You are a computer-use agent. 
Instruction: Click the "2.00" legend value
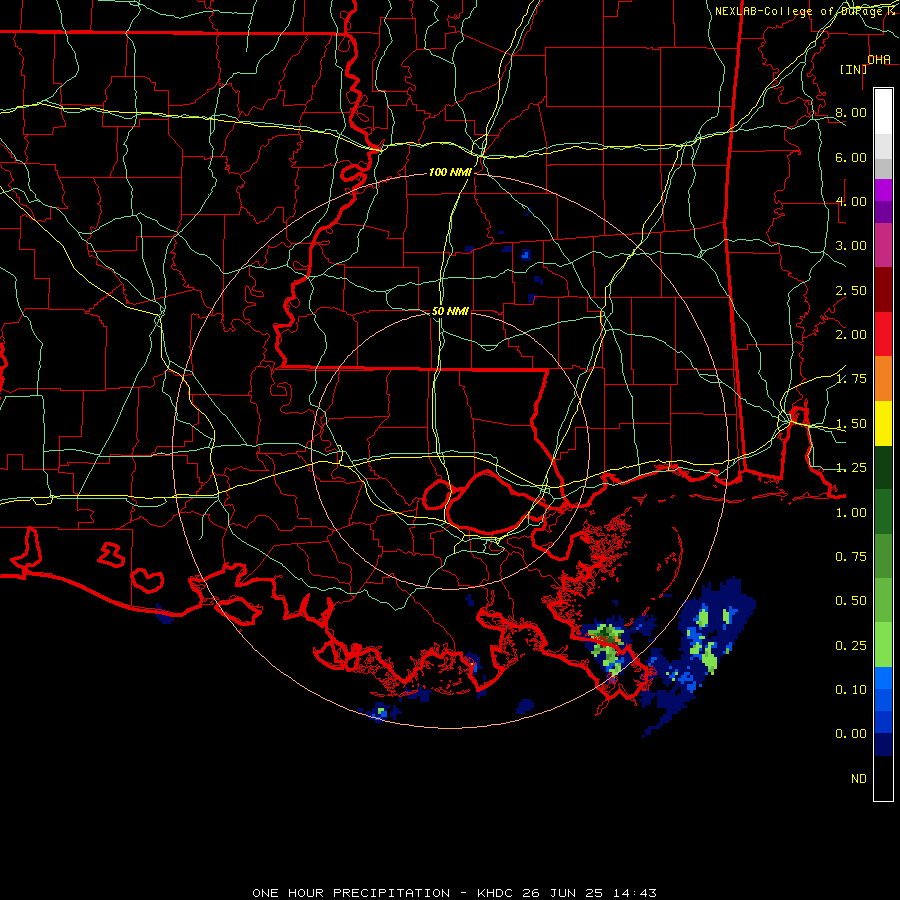pyautogui.click(x=851, y=335)
